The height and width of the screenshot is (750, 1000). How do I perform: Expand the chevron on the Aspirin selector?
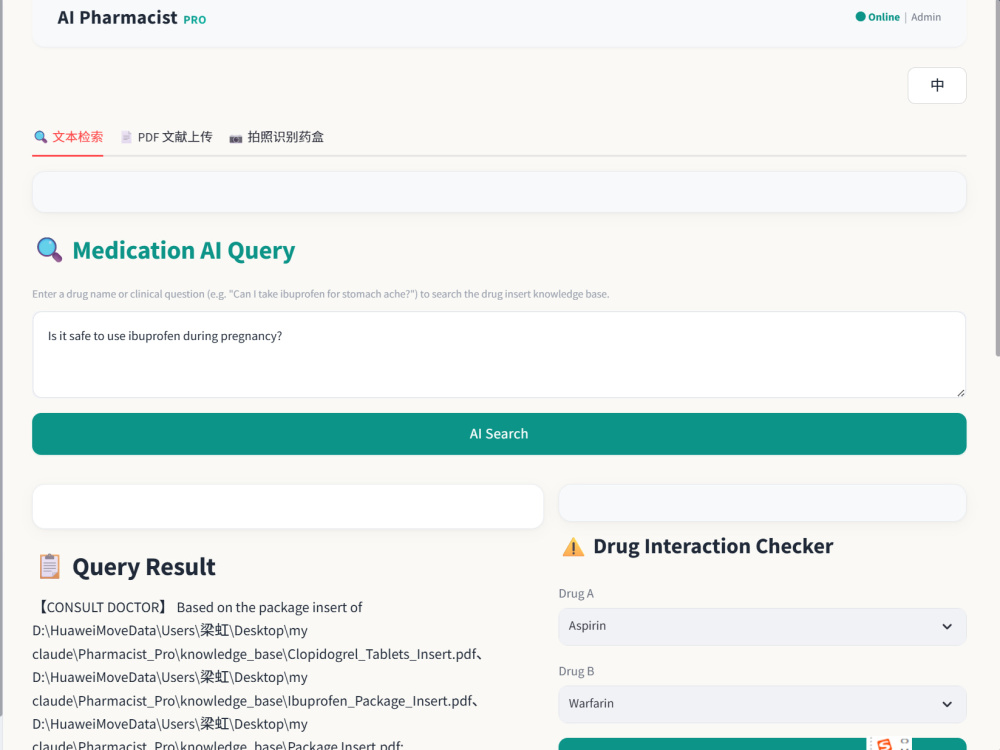[x=947, y=626]
